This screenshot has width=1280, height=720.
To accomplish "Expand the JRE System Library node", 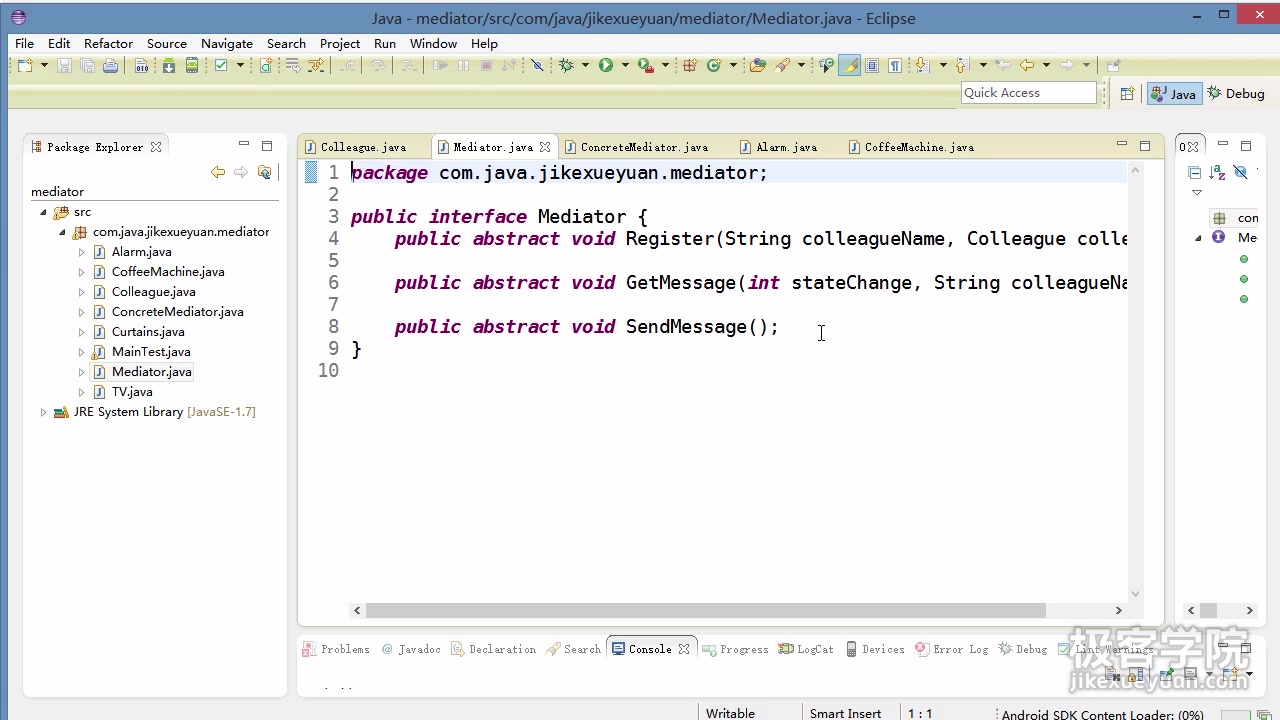I will click(43, 412).
